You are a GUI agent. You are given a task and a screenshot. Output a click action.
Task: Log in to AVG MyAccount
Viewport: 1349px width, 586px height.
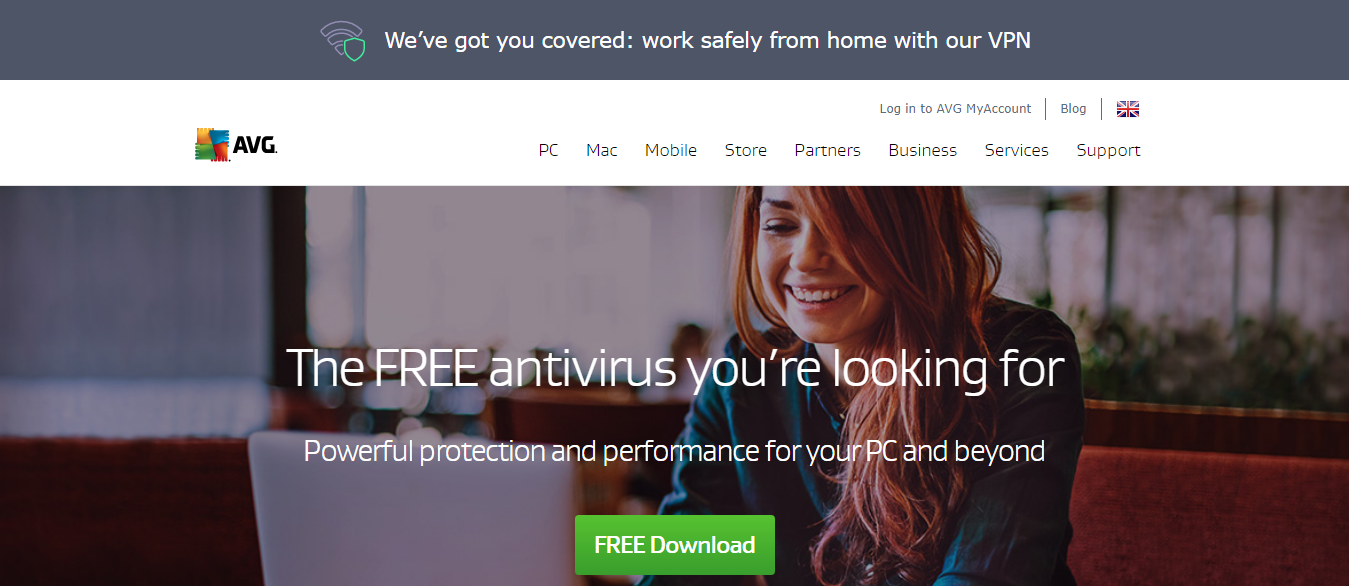coord(955,109)
